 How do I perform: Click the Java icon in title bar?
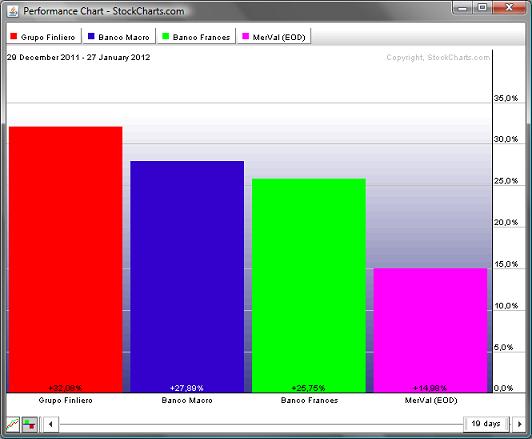coord(13,11)
